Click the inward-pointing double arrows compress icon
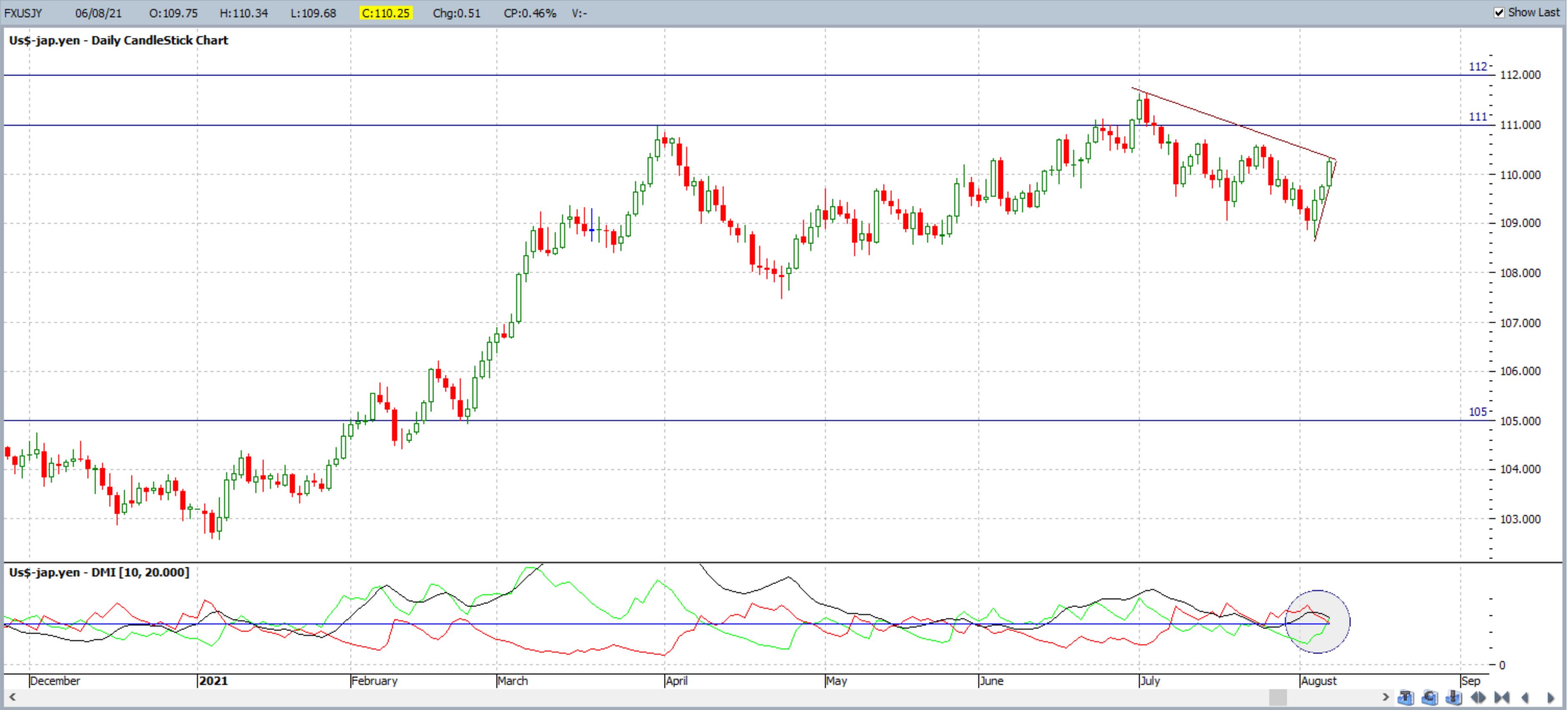 1502,697
